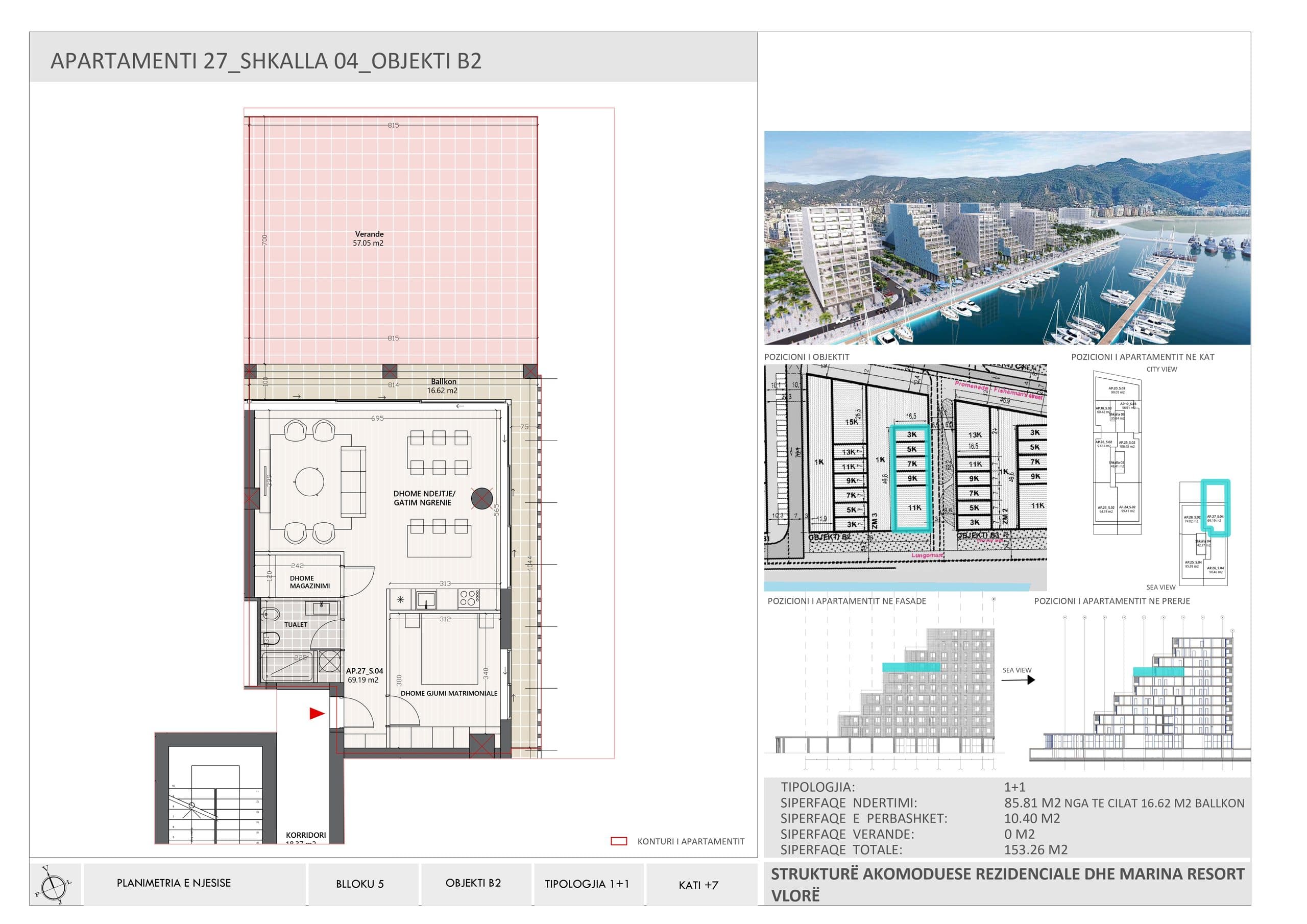This screenshot has width=1307, height=924.
Task: Click the cyan apartment outline on the floor position plan
Action: pyautogui.click(x=1215, y=508)
